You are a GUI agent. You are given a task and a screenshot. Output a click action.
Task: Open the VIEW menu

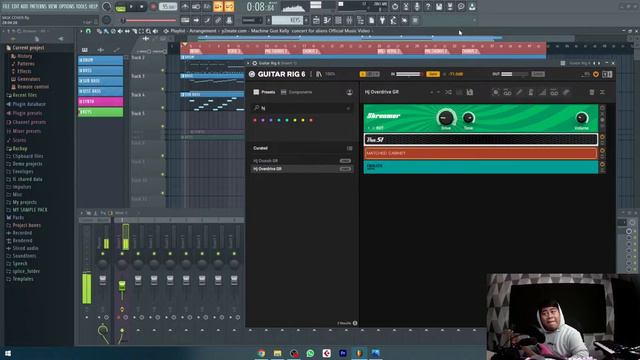[x=53, y=7]
